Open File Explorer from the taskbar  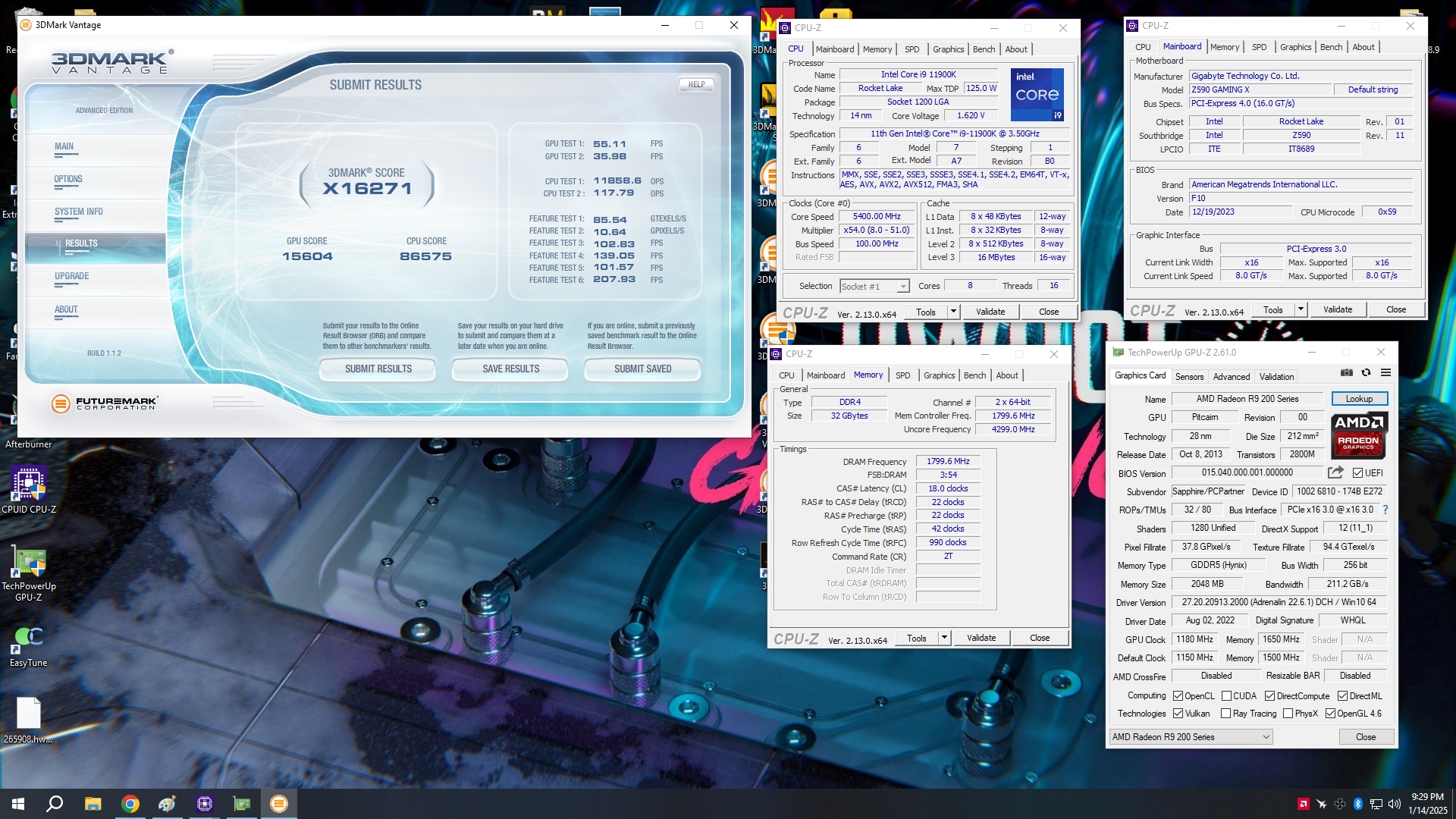(93, 804)
